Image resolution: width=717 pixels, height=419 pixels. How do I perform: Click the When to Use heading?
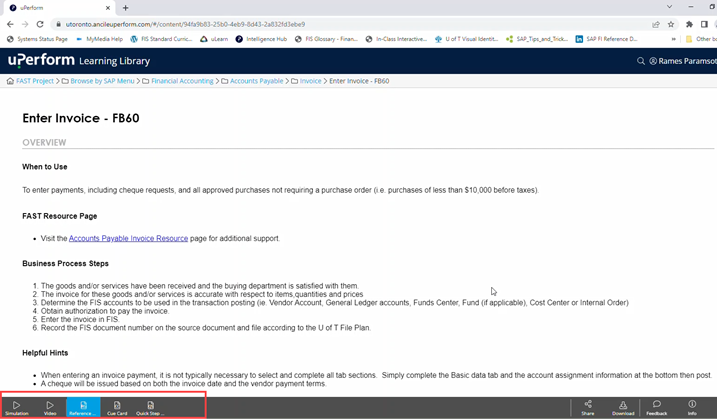click(45, 167)
